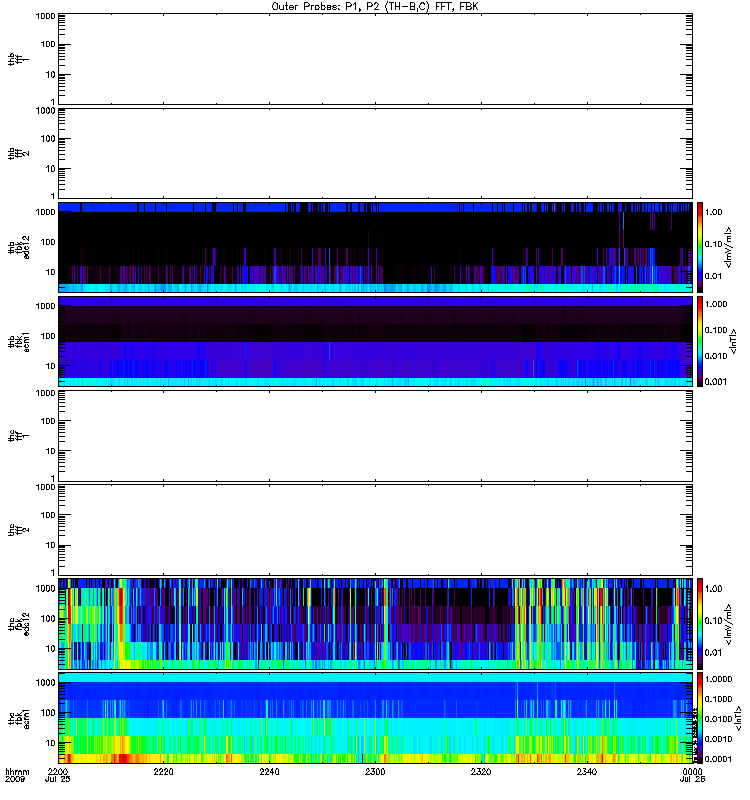Click inside the thb fbk scm1 spectrogram
750x800 pixels.
click(x=376, y=342)
